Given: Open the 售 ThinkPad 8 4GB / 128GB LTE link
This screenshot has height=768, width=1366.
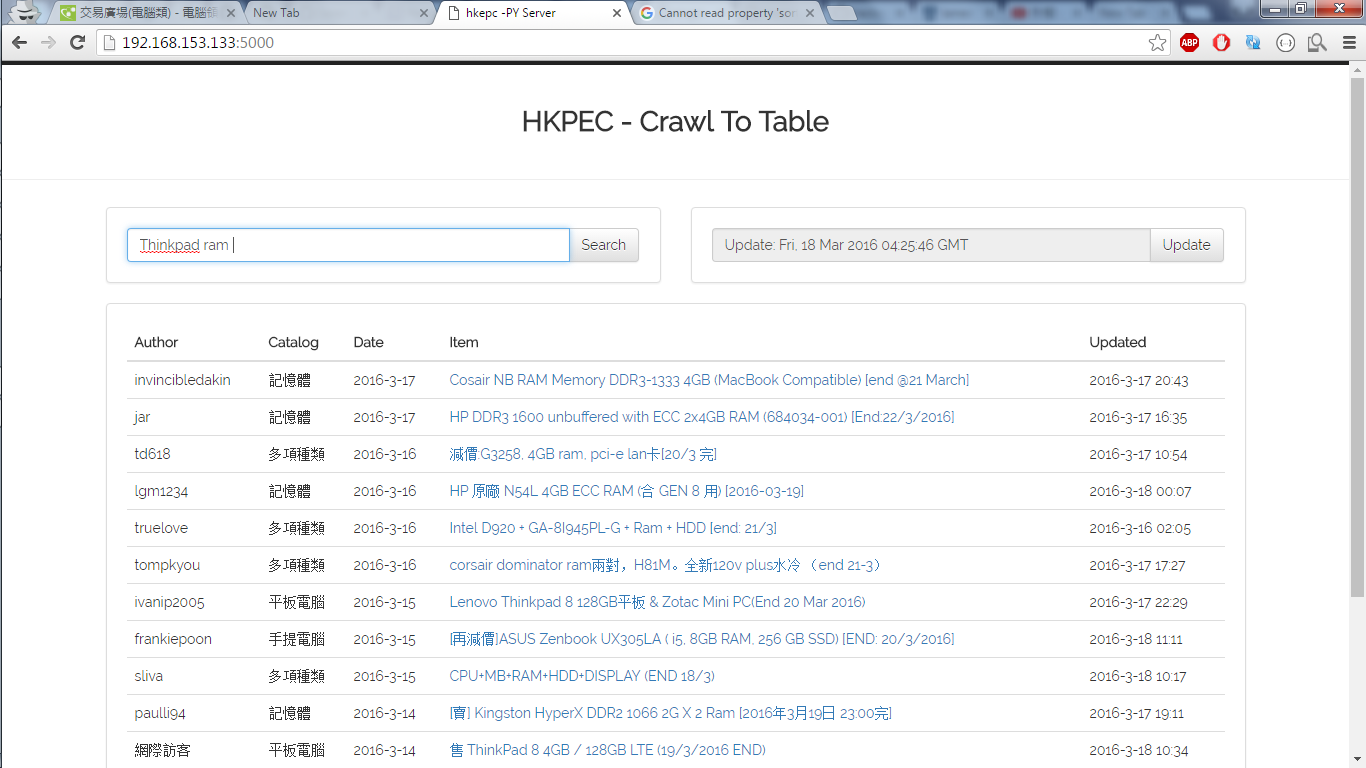Looking at the screenshot, I should point(607,750).
